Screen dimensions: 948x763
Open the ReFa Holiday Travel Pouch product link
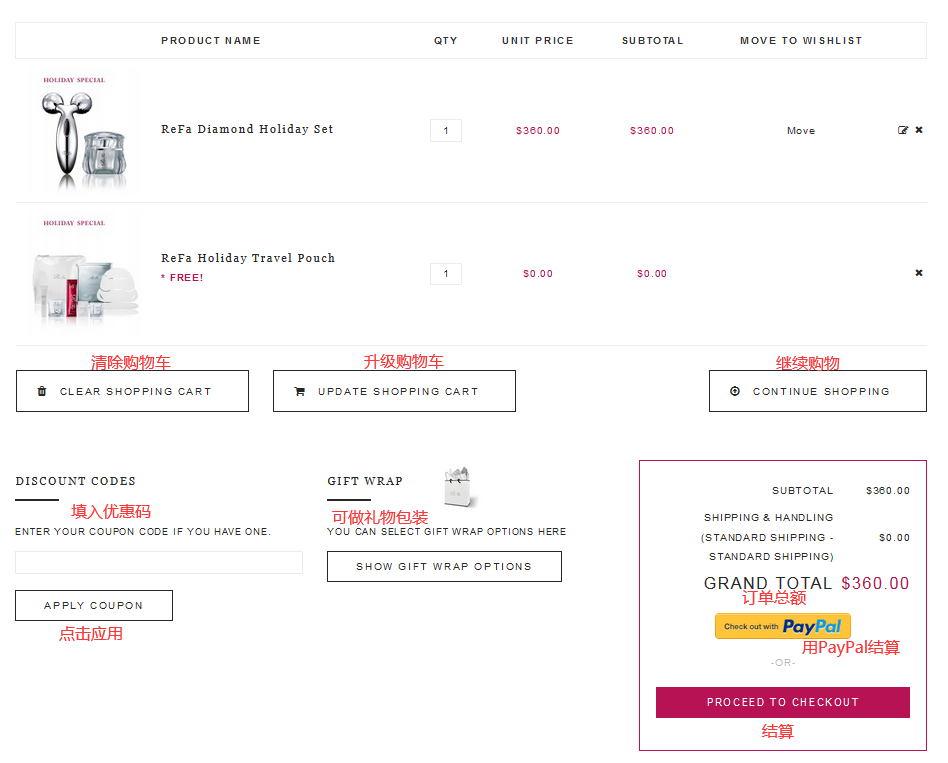pos(248,258)
